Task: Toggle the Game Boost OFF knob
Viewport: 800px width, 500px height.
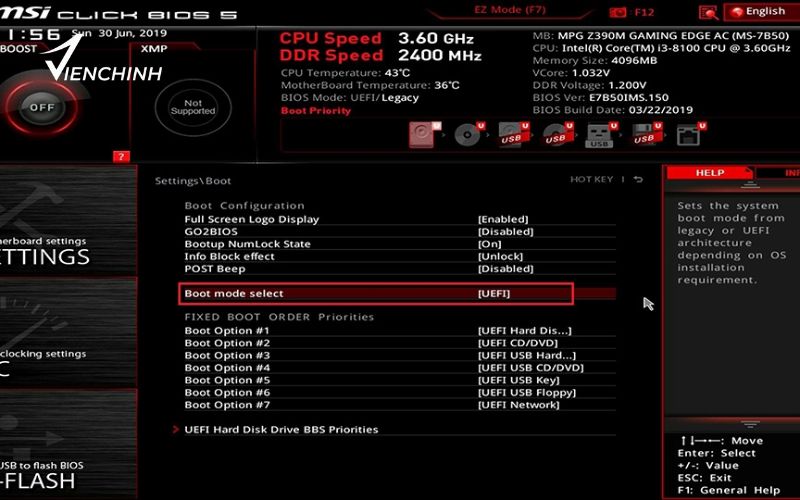Action: (42, 108)
